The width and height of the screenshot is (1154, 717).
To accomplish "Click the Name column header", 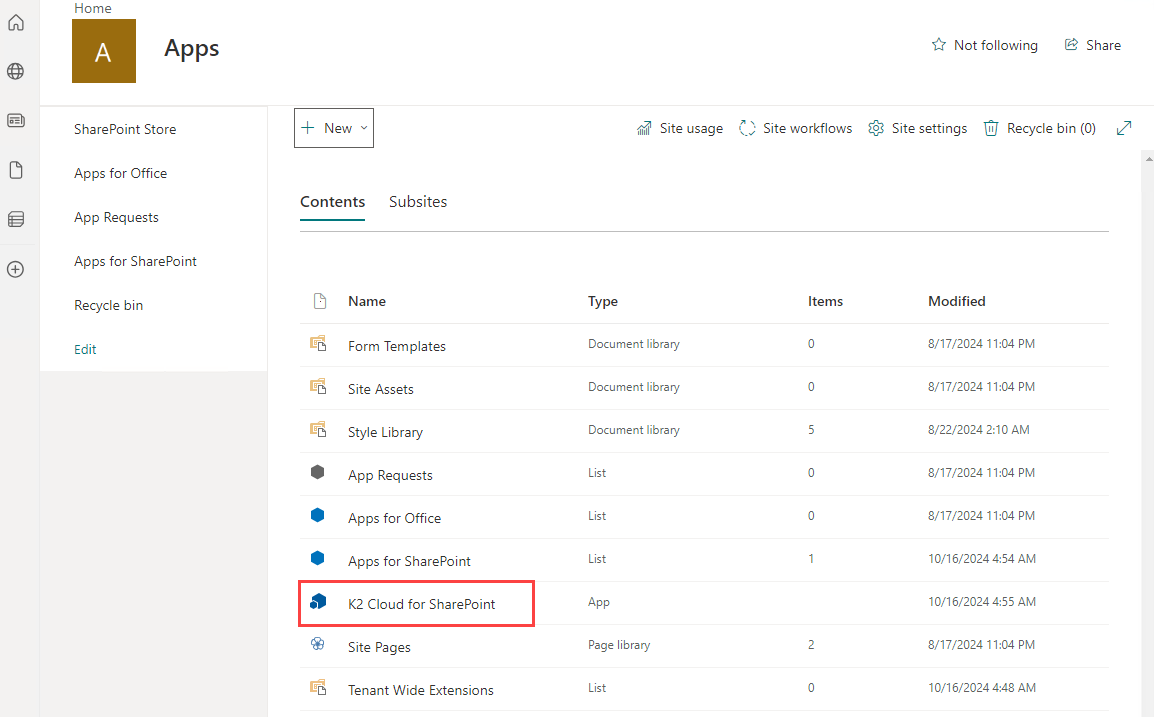I will pyautogui.click(x=367, y=301).
